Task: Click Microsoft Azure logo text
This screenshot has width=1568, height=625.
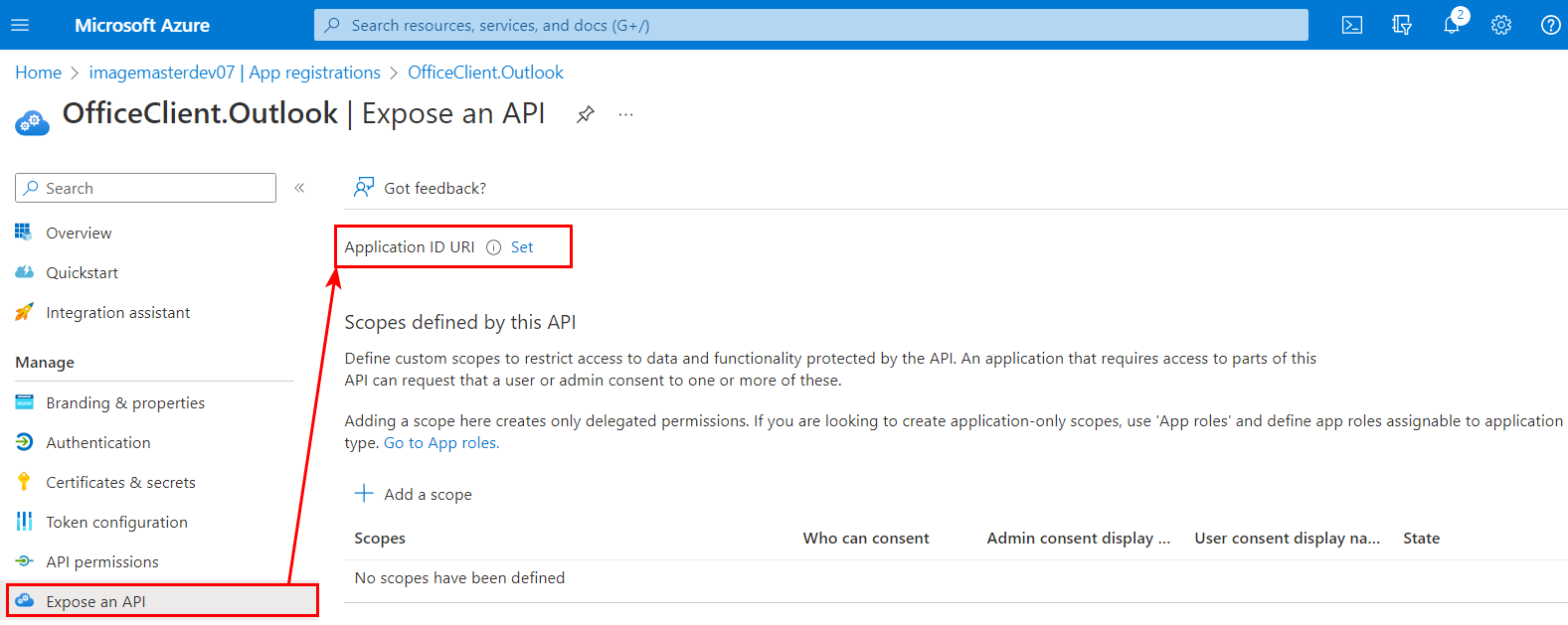Action: coord(142,25)
